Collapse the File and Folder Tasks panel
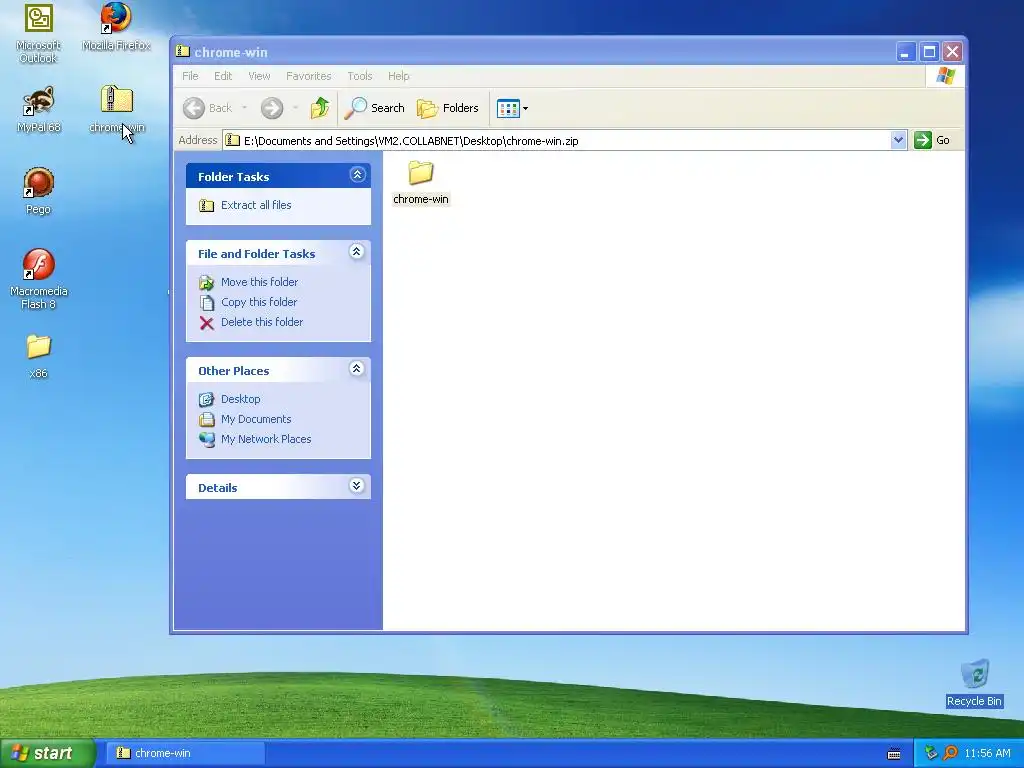1024x768 pixels. 357,251
